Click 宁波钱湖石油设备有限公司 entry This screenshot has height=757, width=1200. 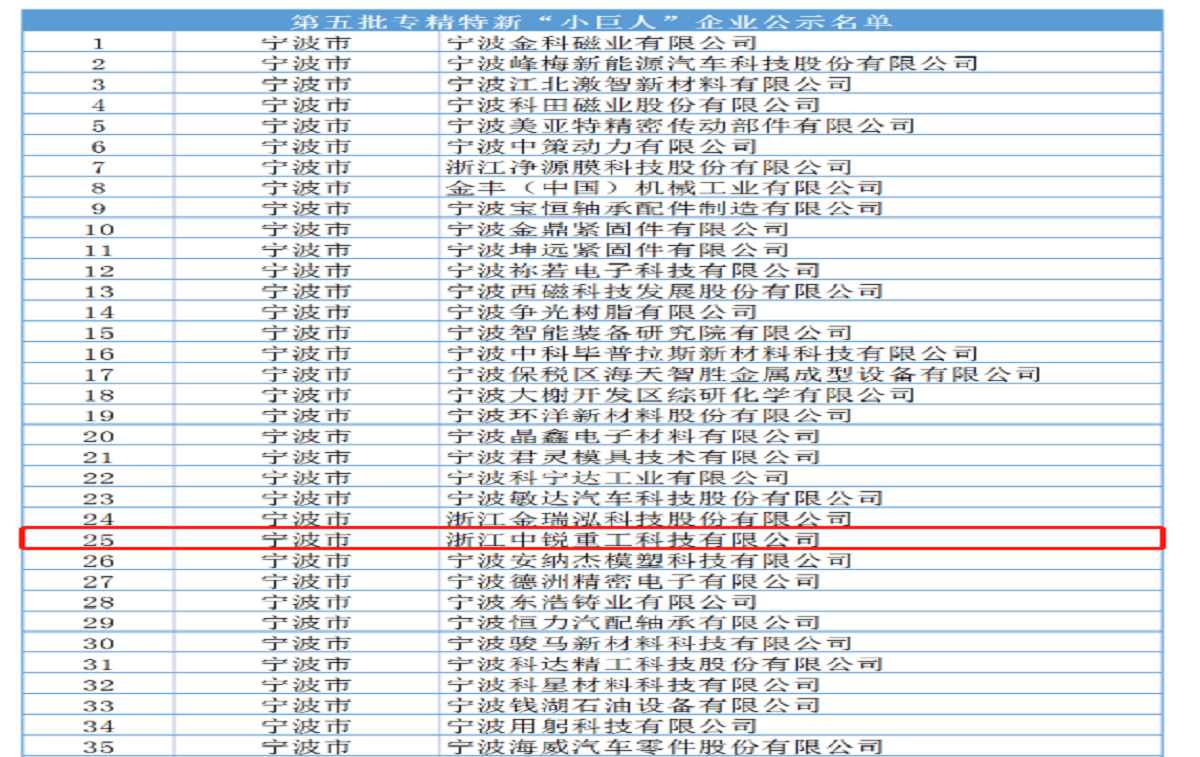click(x=633, y=705)
